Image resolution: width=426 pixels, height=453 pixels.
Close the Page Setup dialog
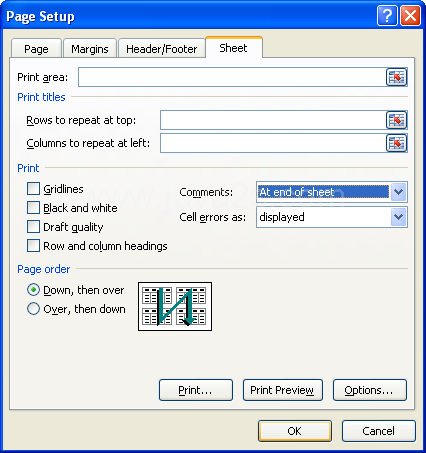coord(410,16)
